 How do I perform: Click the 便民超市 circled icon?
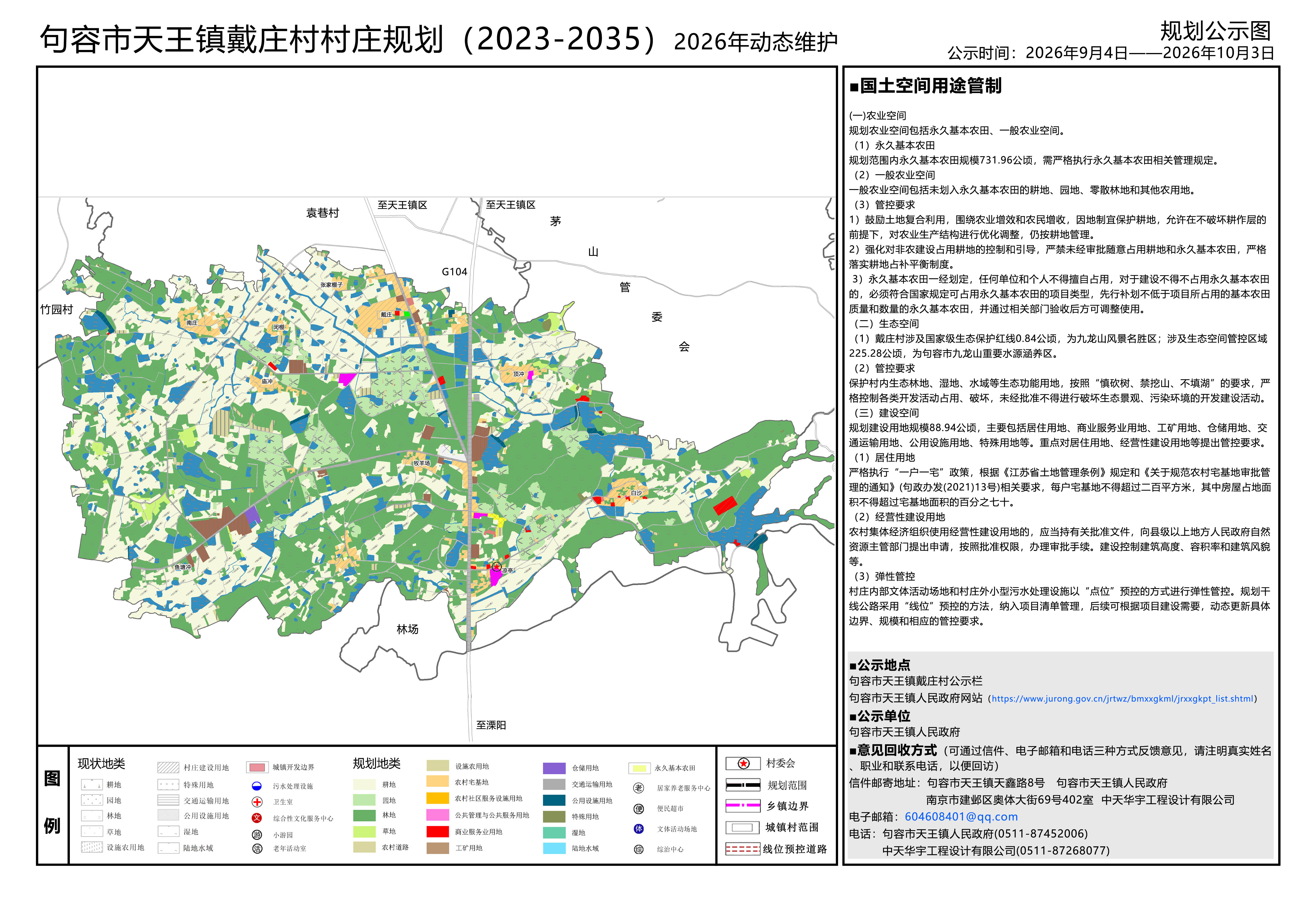click(x=639, y=809)
